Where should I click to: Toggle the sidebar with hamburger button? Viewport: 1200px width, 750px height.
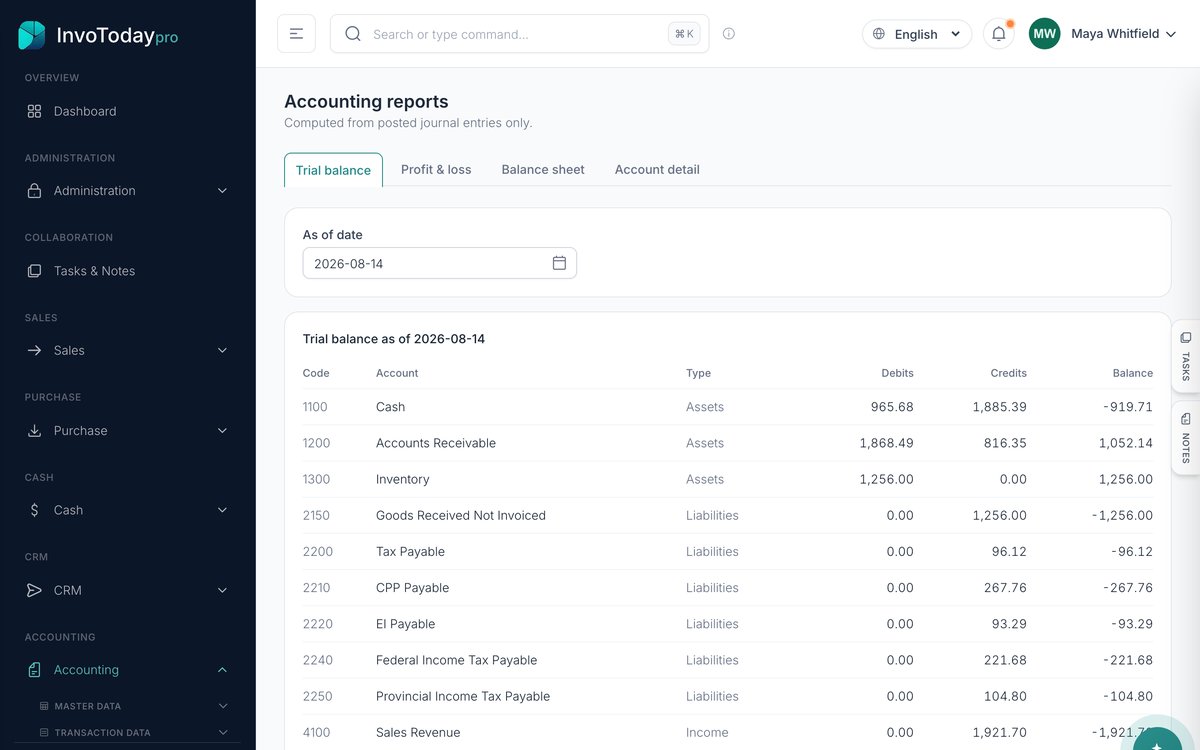pyautogui.click(x=296, y=34)
